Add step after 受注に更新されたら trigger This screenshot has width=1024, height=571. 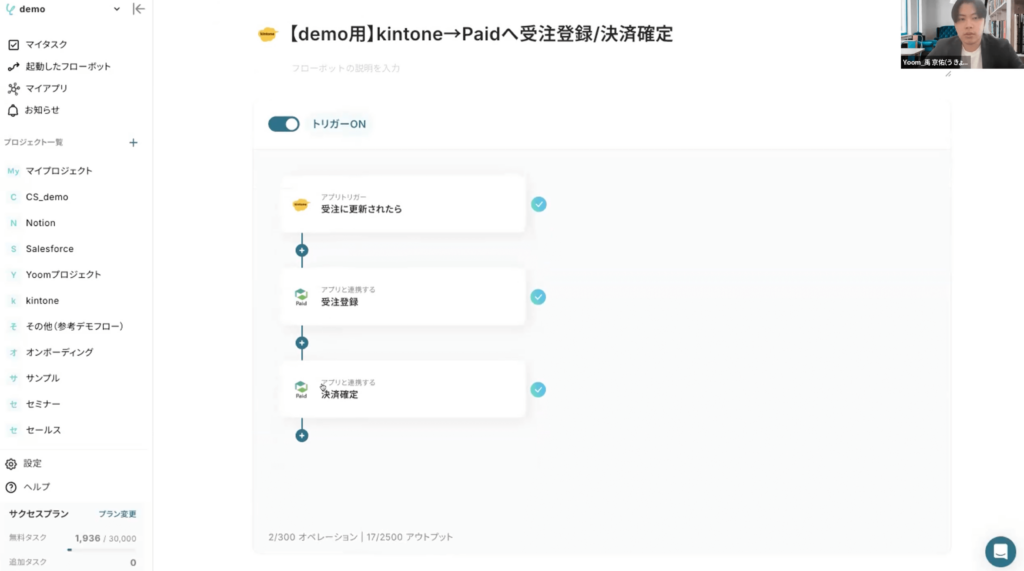point(302,250)
